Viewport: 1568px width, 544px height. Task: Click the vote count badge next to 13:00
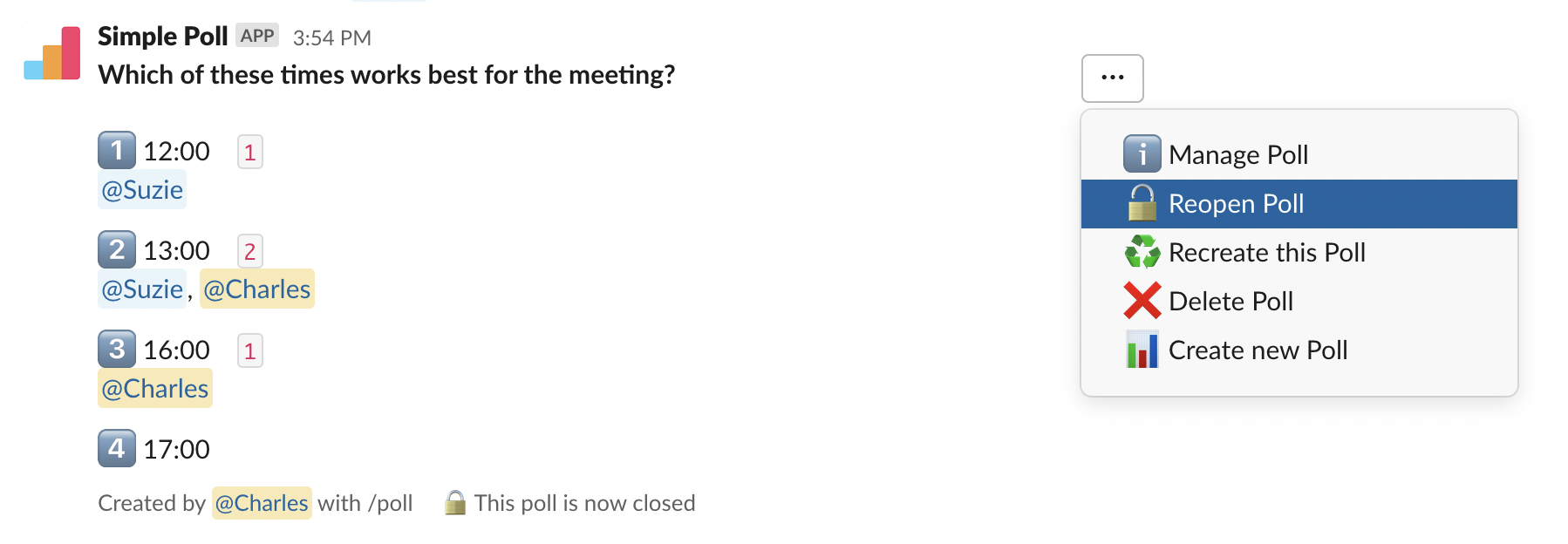[x=249, y=250]
